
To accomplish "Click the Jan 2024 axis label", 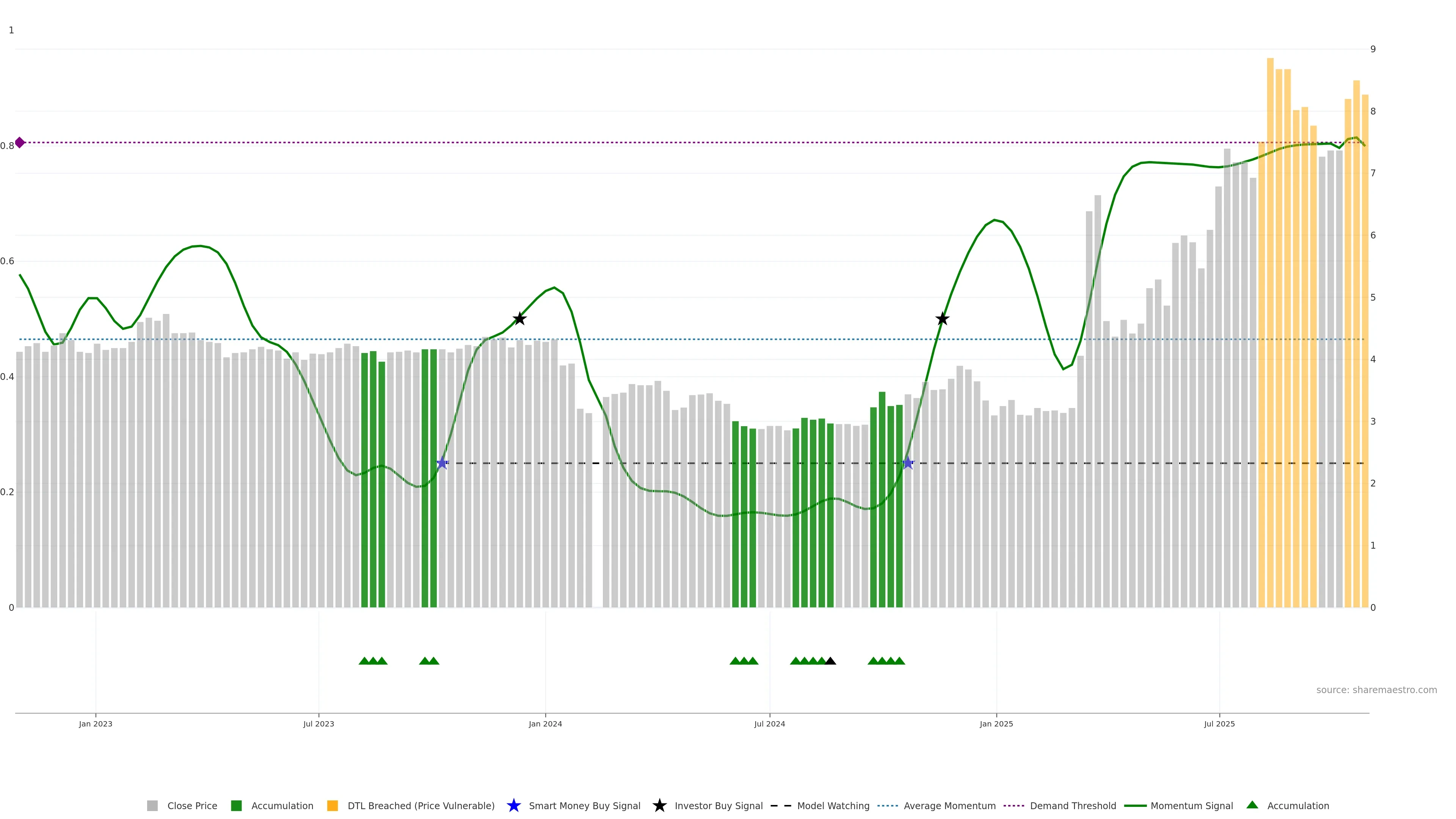I will coord(545,723).
